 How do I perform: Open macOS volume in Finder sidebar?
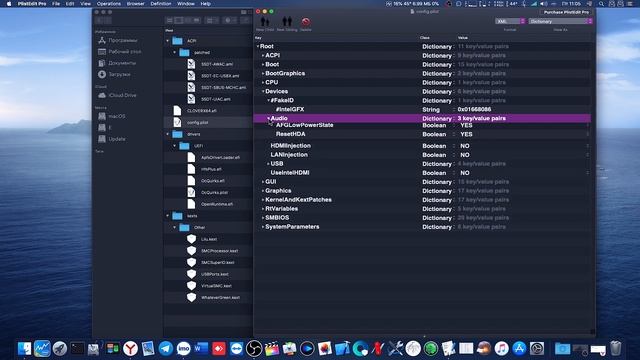[x=117, y=116]
